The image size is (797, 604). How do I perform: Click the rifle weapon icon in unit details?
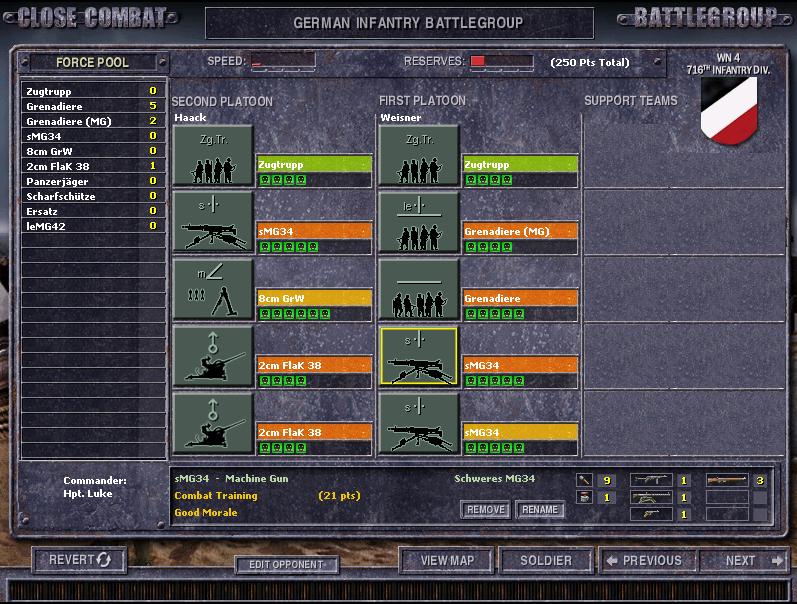click(727, 480)
